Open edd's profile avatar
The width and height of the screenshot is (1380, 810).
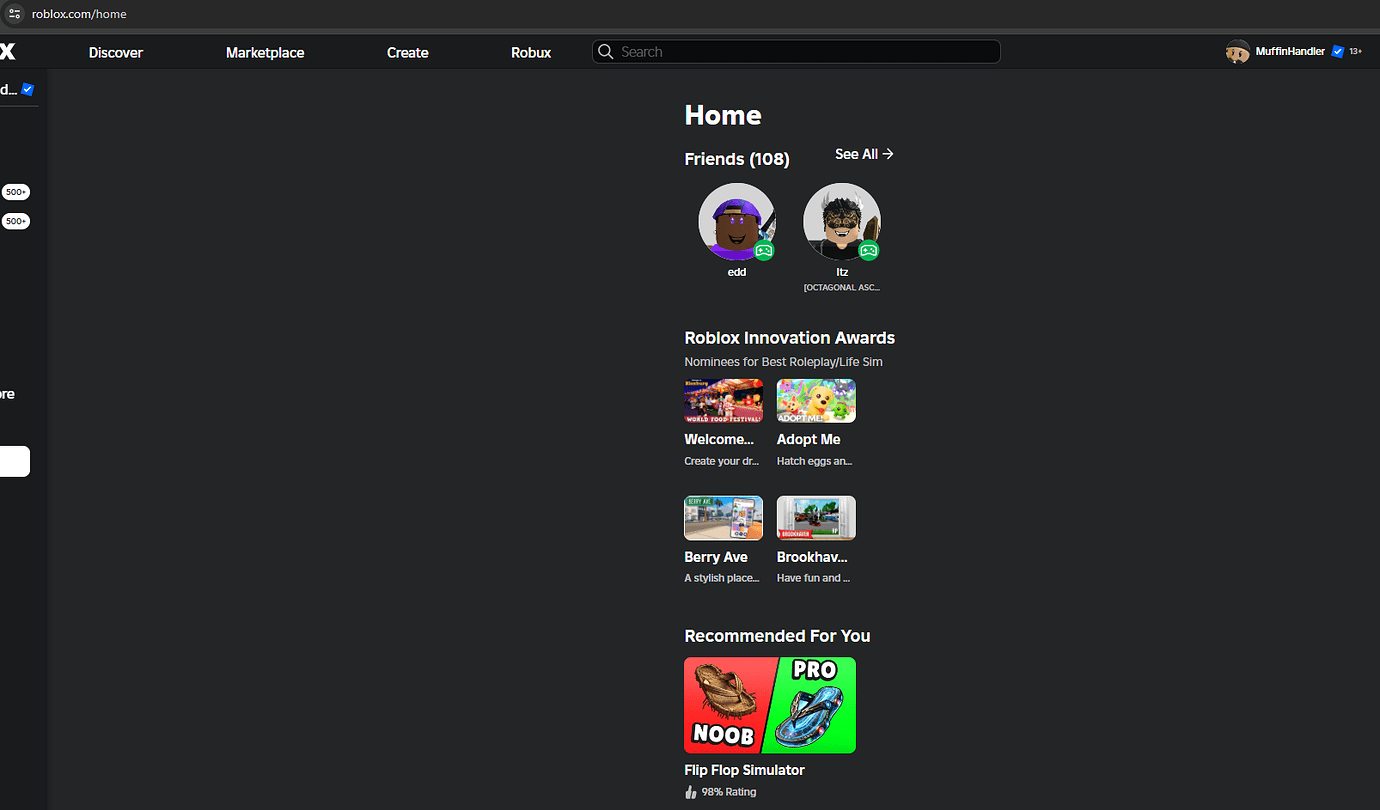tap(737, 221)
